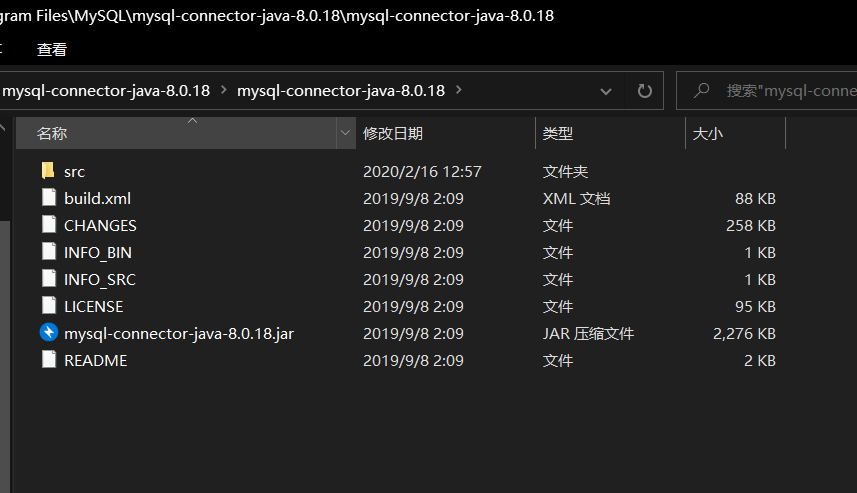This screenshot has height=493, width=857.
Task: Select the README file icon
Action: [49, 359]
